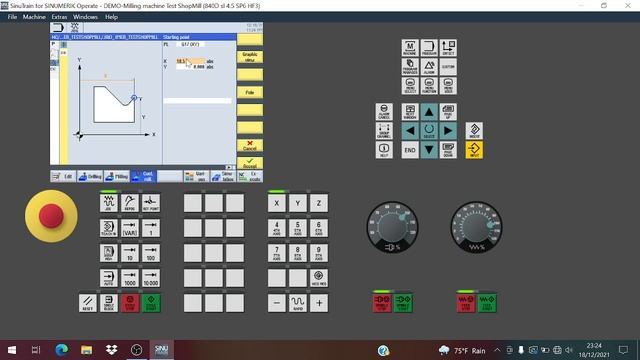Select the VAR increment key
The width and height of the screenshot is (640, 360).
[x=130, y=228]
